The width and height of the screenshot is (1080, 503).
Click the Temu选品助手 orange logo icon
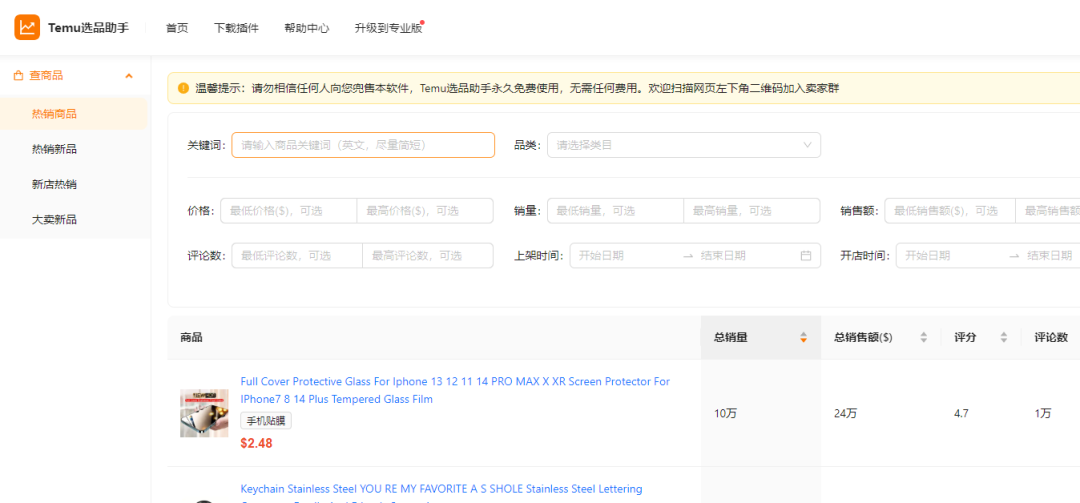[x=28, y=28]
